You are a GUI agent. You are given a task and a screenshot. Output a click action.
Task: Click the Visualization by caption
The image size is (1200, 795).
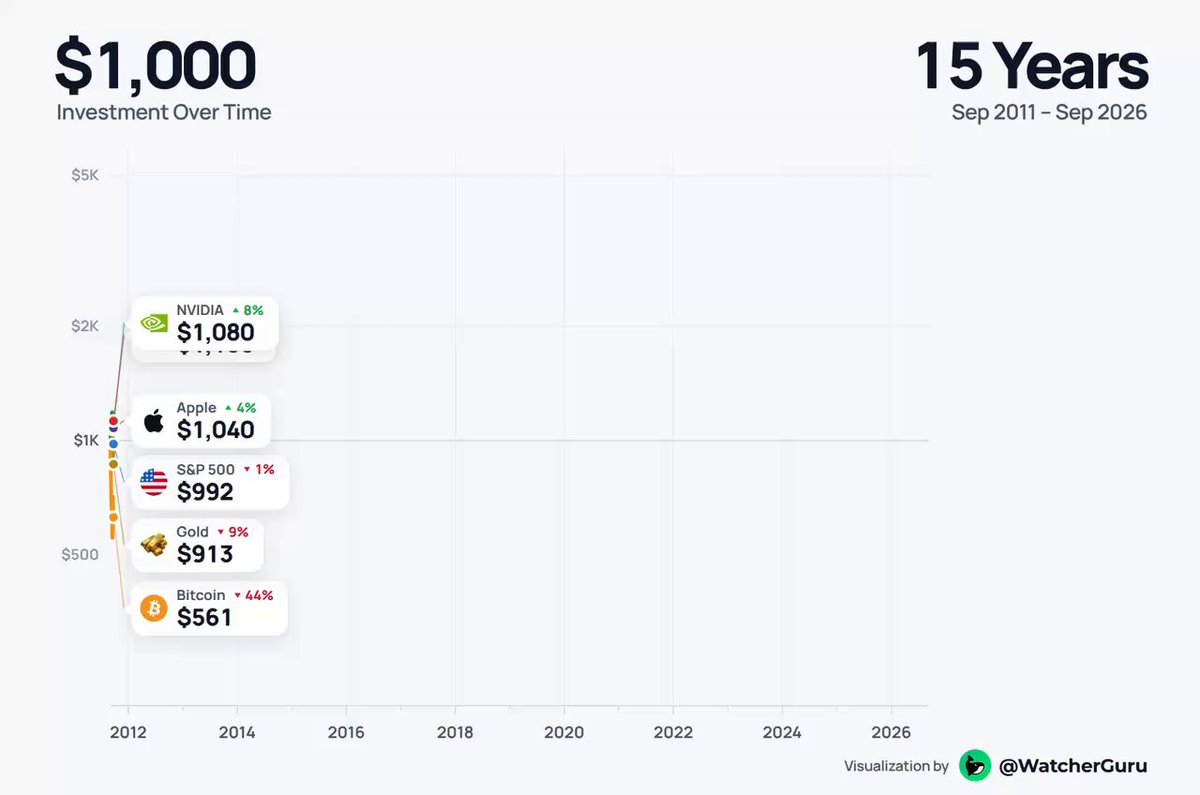(x=896, y=766)
